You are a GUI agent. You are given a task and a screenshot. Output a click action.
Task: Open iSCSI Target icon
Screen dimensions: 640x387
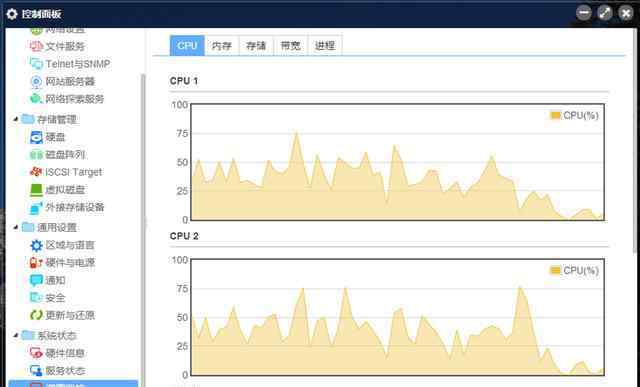(36, 172)
